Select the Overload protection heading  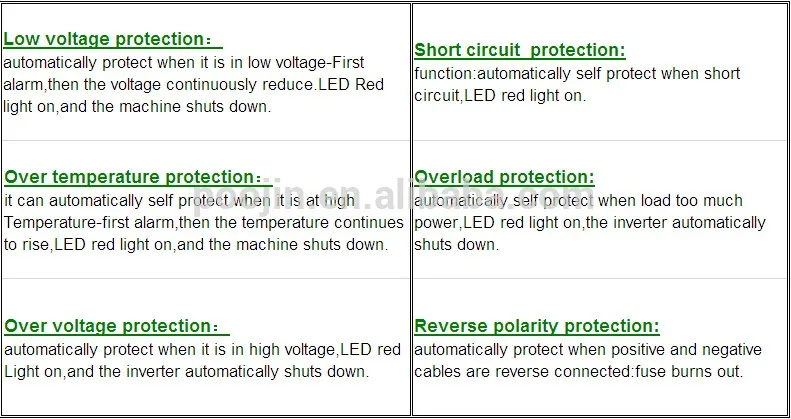point(504,178)
